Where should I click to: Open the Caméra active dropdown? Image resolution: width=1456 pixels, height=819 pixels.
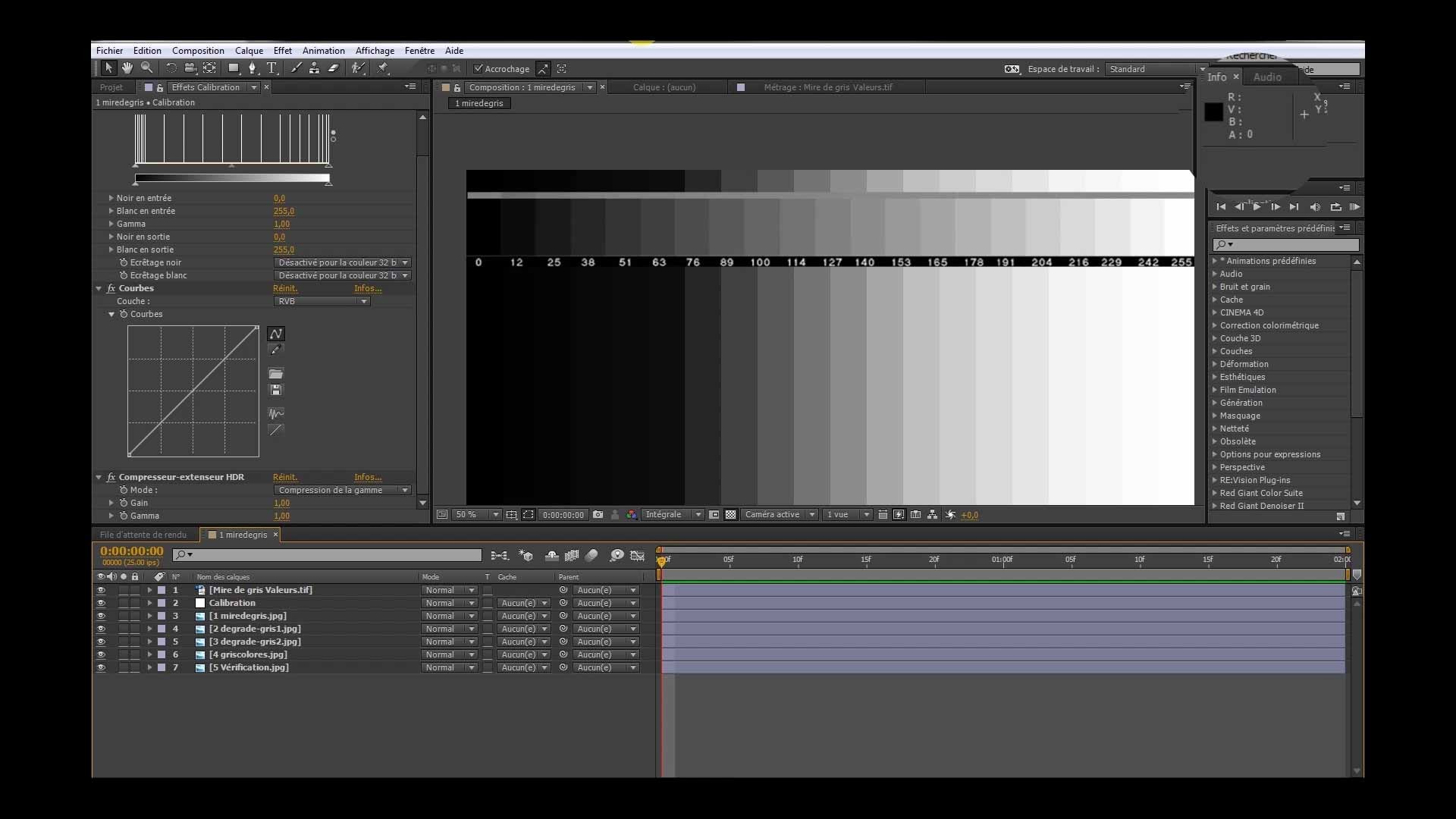click(x=779, y=515)
